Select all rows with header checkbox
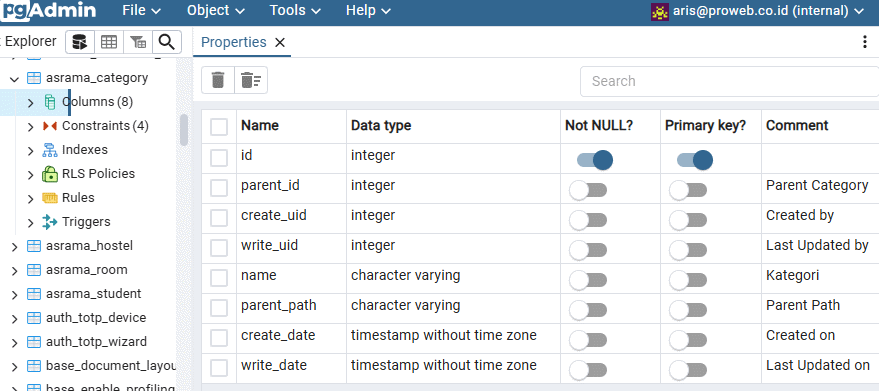The height and width of the screenshot is (391, 879). (219, 127)
